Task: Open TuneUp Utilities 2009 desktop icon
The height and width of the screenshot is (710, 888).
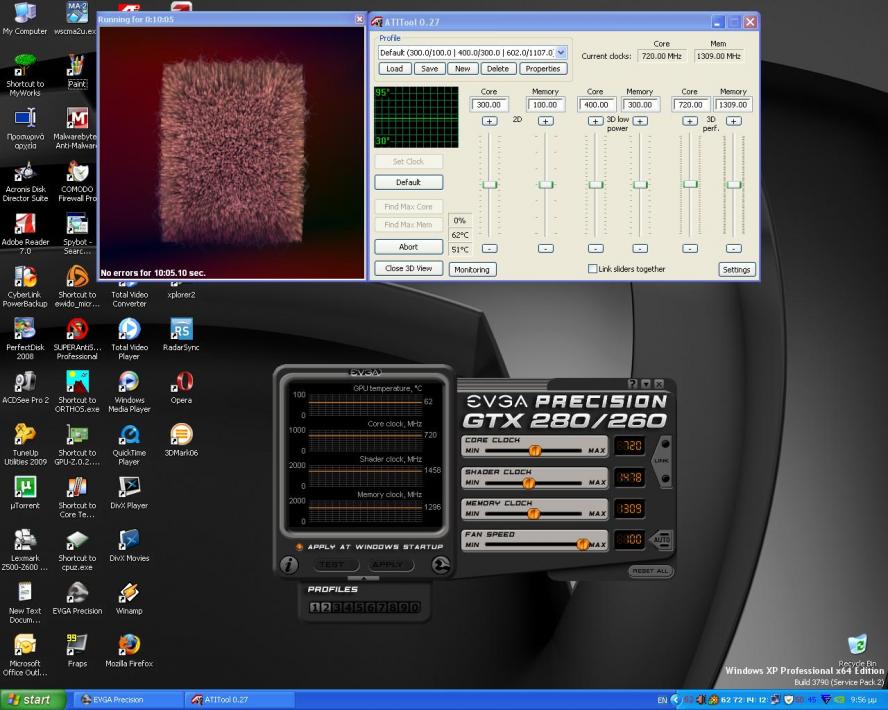Action: 25,444
